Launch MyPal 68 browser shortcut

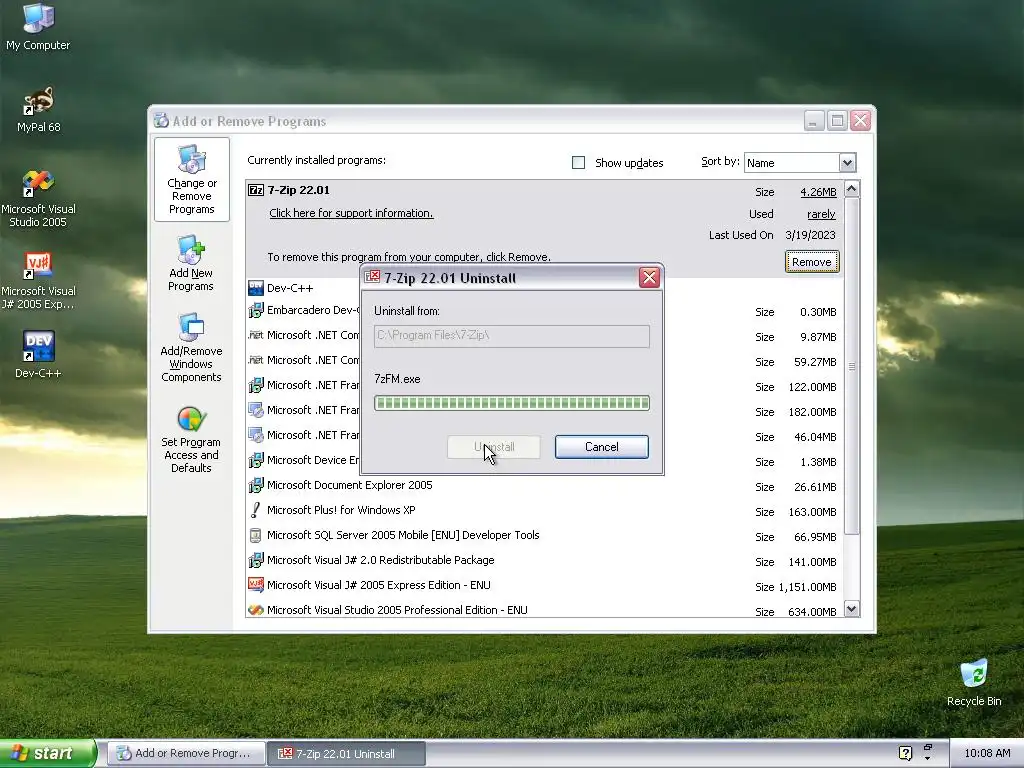tap(38, 110)
